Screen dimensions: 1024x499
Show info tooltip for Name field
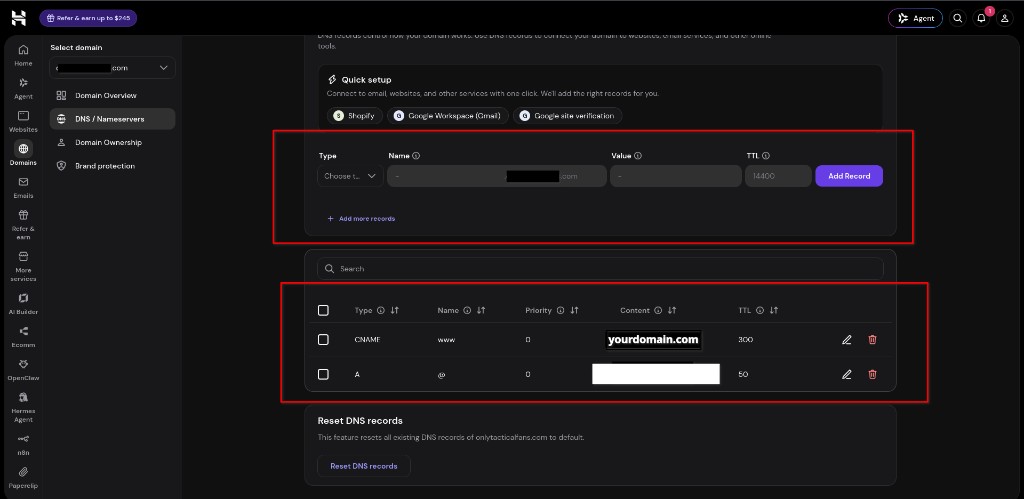pyautogui.click(x=416, y=156)
